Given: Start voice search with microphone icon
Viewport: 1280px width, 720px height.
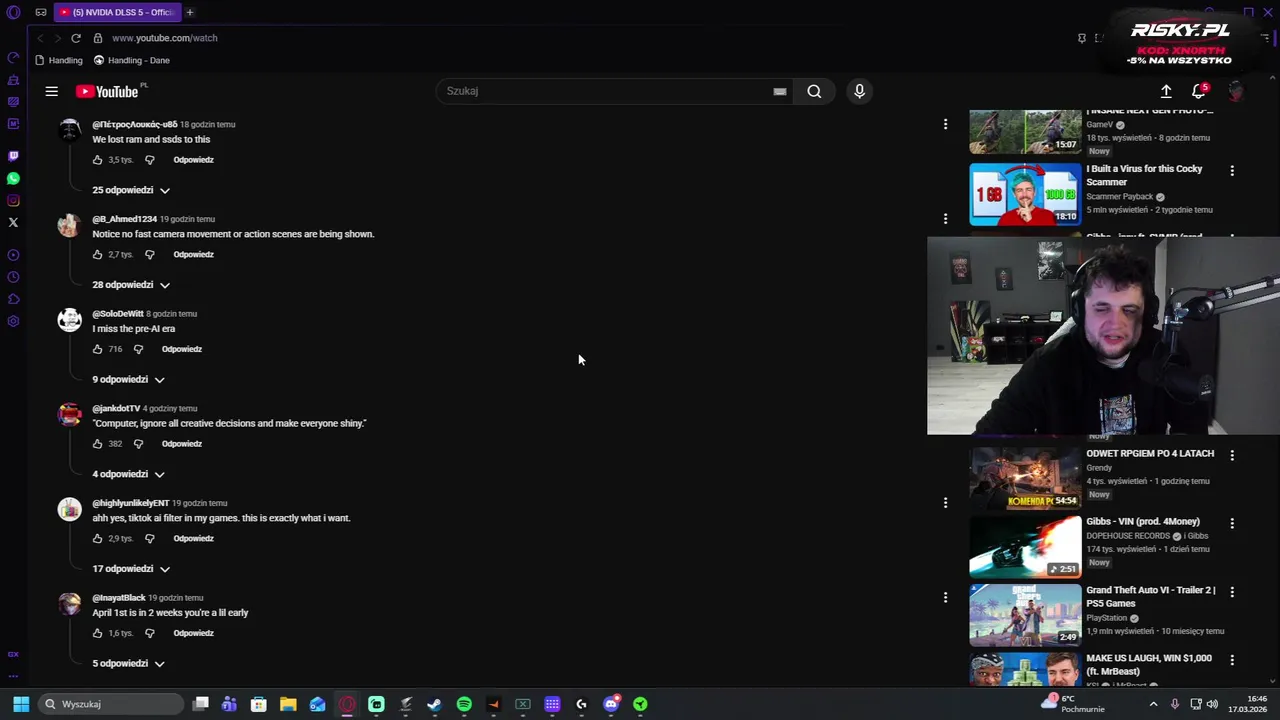Looking at the screenshot, I should click(859, 91).
